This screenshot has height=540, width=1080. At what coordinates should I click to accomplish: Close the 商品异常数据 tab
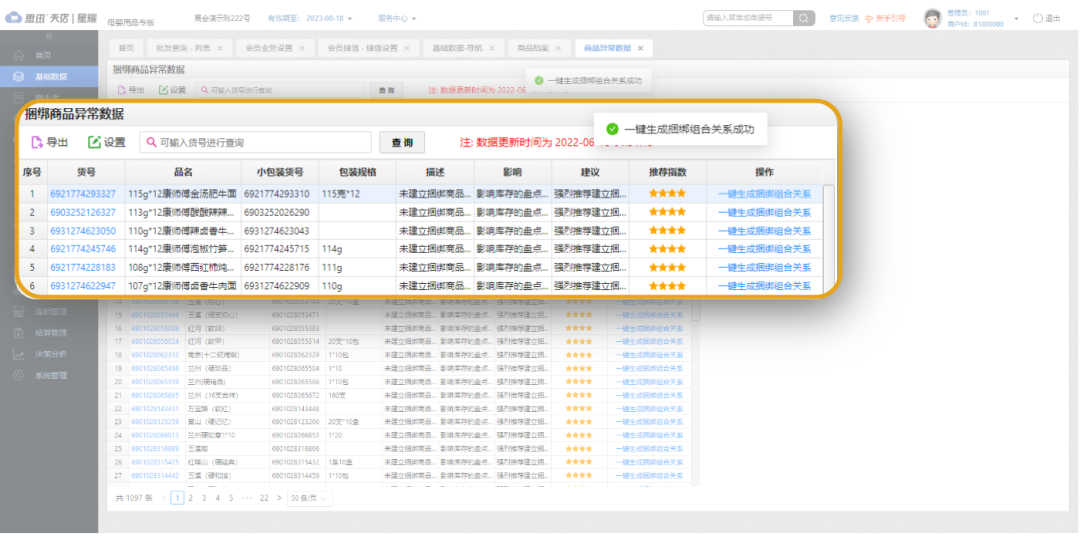(641, 48)
